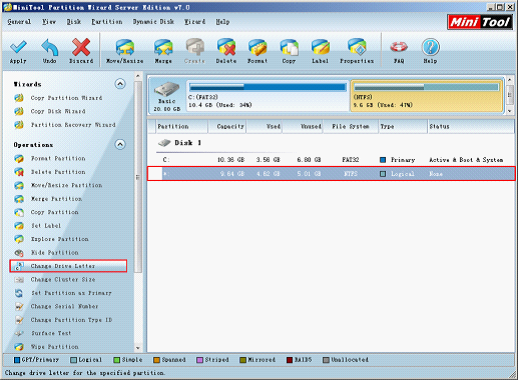The width and height of the screenshot is (518, 380).
Task: Collapse the Wizards panel section
Action: (120, 84)
